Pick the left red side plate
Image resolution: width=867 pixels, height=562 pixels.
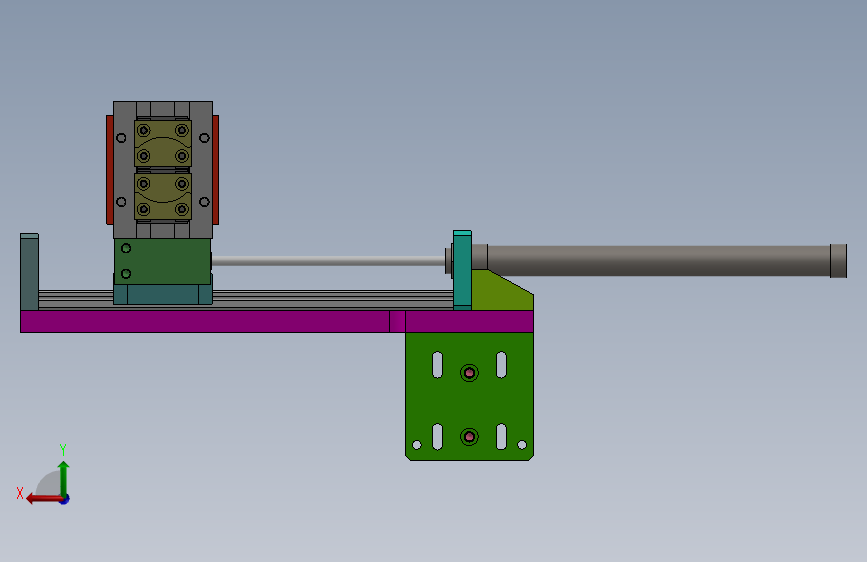coord(109,170)
